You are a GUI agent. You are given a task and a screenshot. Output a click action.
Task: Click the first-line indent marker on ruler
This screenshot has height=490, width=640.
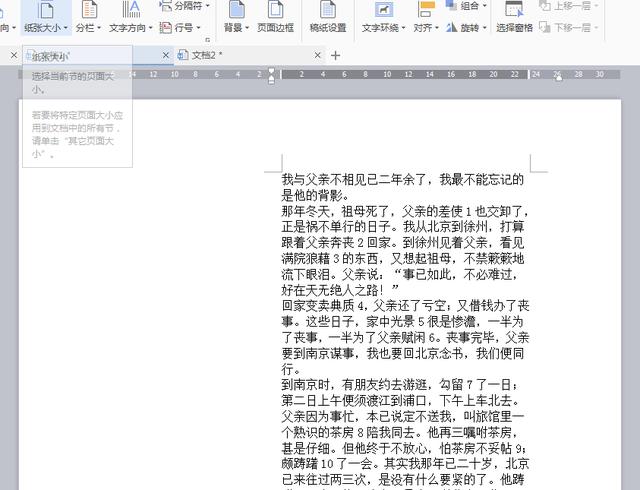tap(271, 72)
